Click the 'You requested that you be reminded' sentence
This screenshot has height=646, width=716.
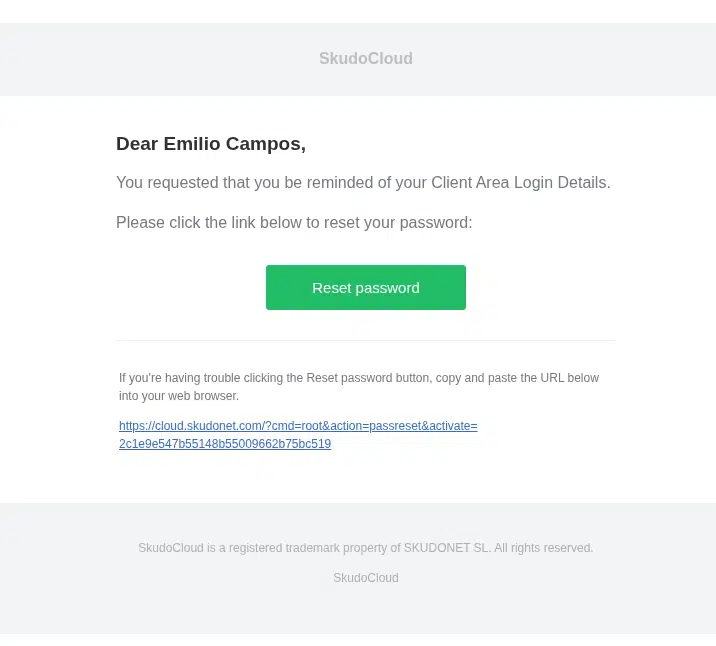[363, 183]
